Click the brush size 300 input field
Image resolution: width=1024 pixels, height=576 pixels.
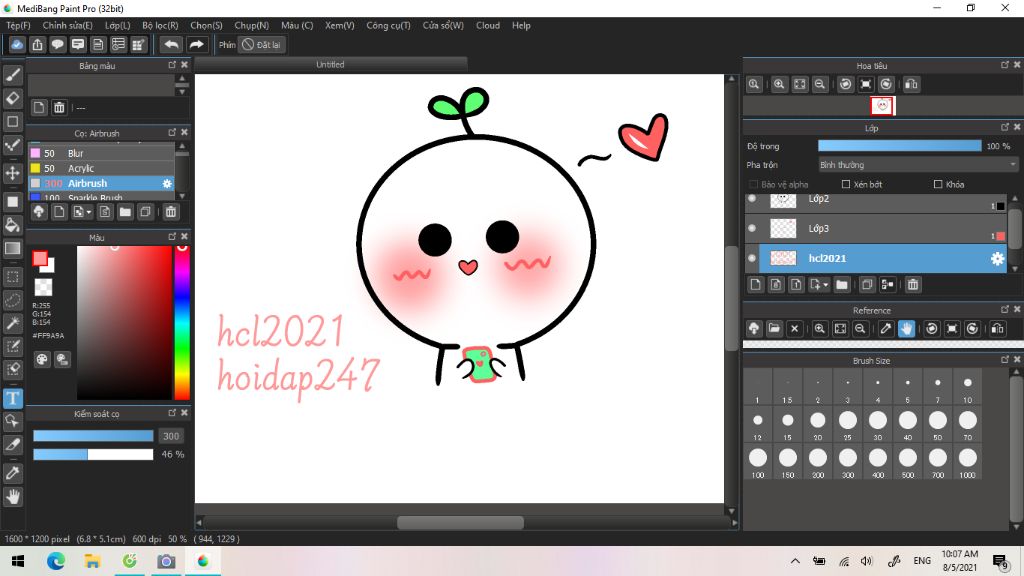[171, 436]
